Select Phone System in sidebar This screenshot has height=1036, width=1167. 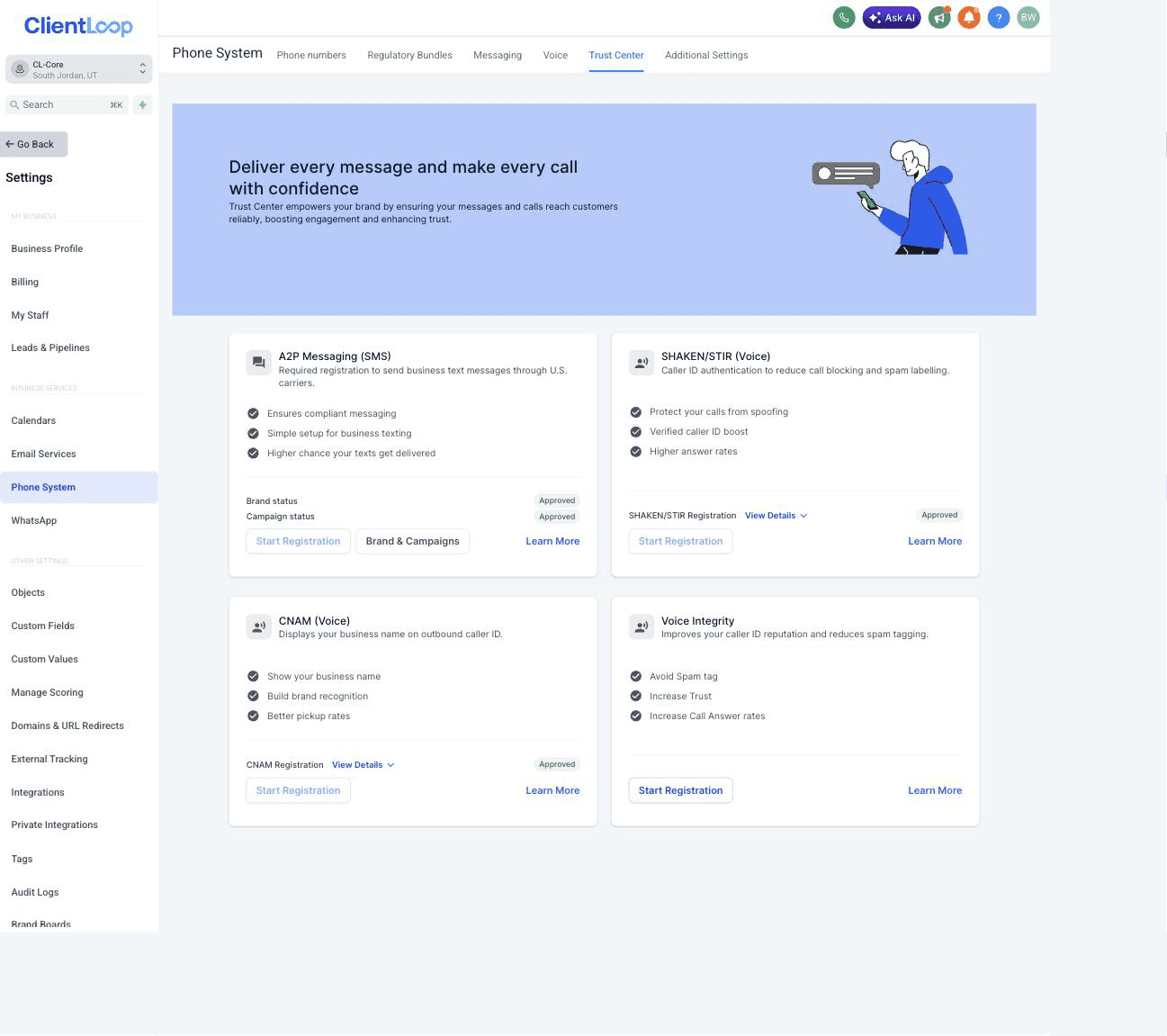pos(79,487)
